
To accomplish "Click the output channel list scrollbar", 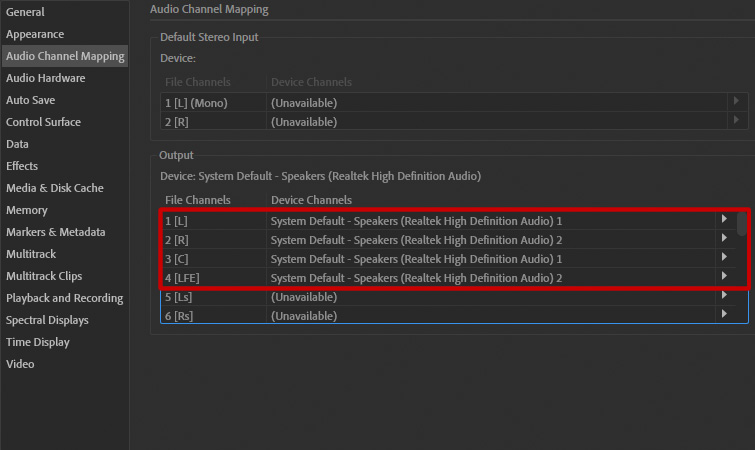I will [x=742, y=223].
